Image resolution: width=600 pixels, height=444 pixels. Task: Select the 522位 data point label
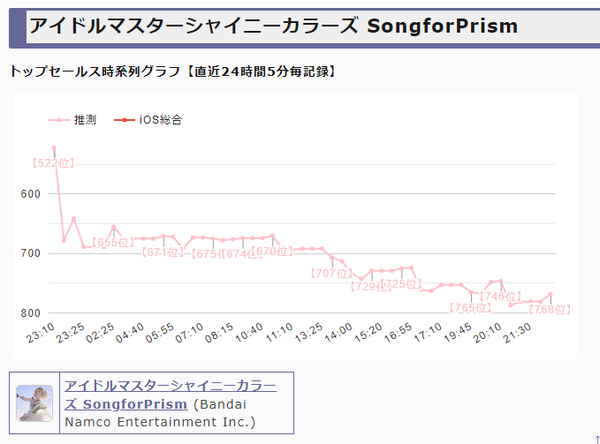click(53, 163)
